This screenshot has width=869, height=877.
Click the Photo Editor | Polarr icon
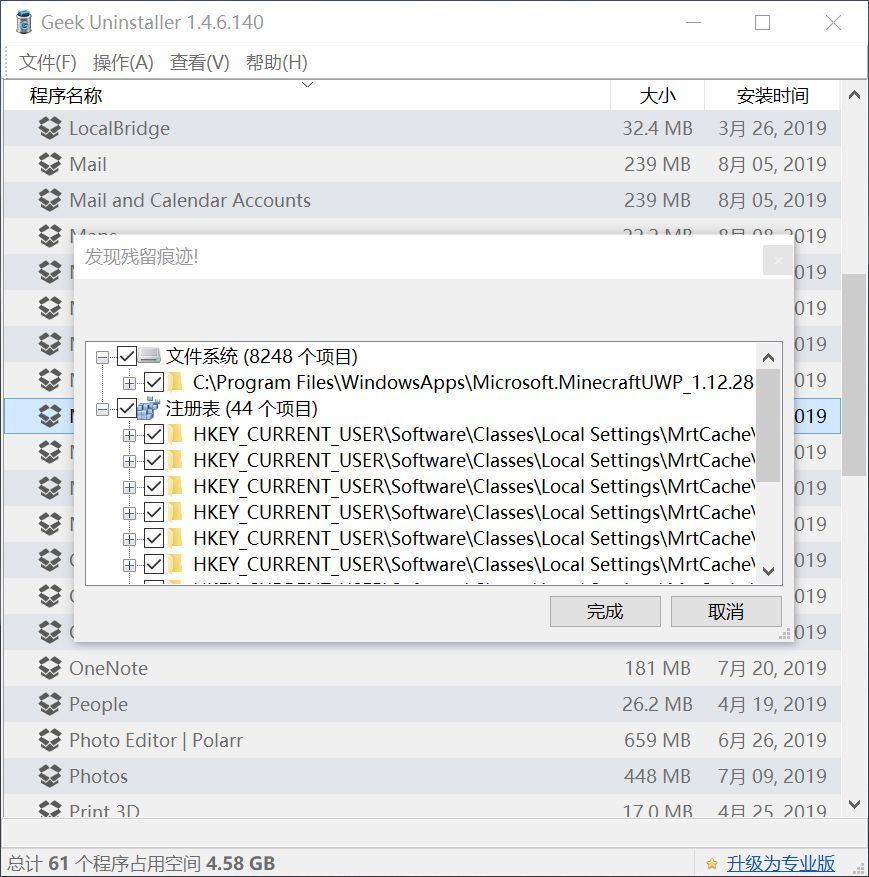(50, 740)
